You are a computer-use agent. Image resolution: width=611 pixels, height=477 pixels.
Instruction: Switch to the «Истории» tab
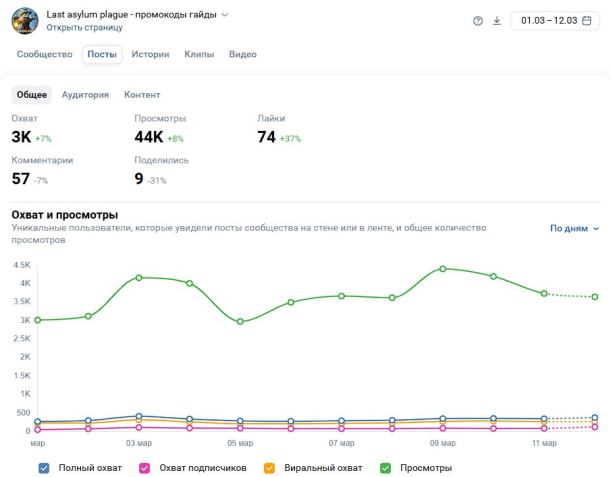[x=150, y=54]
